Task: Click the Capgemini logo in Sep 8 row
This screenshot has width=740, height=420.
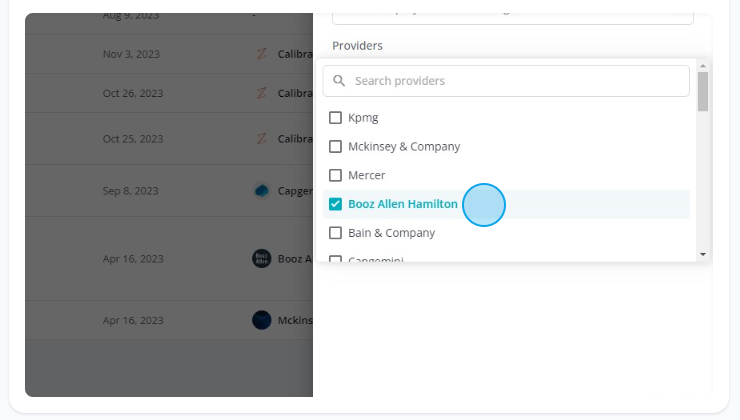Action: (x=261, y=191)
